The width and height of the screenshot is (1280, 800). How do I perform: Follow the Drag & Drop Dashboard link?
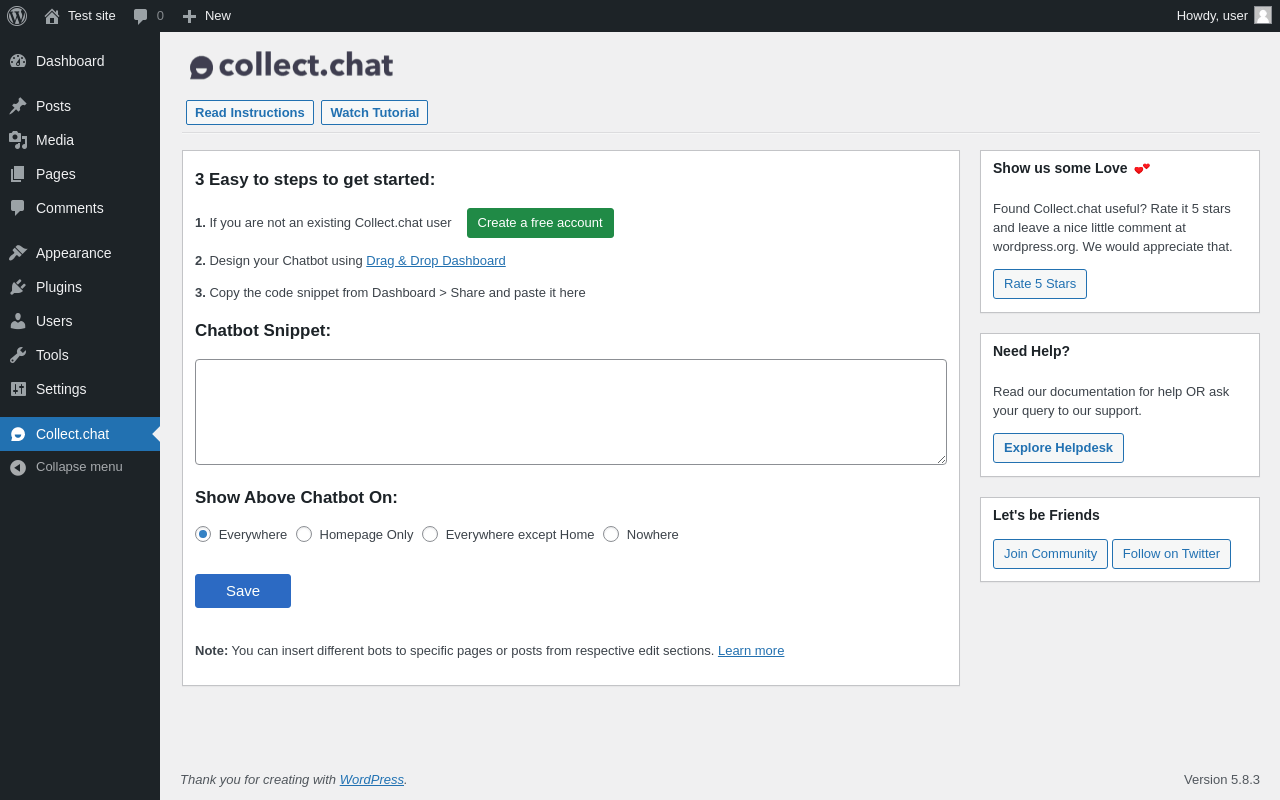pos(436,261)
